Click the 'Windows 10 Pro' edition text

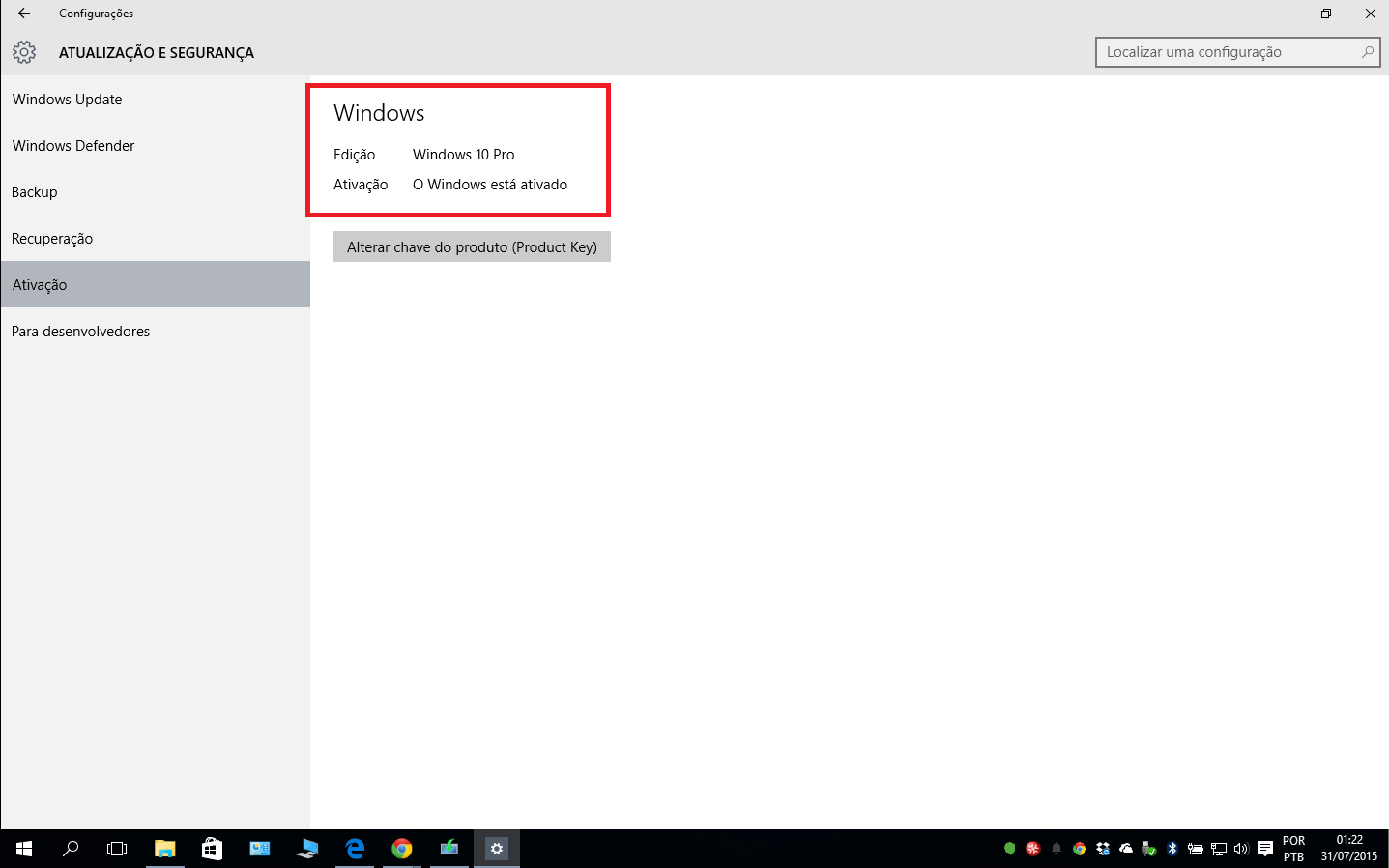click(464, 155)
